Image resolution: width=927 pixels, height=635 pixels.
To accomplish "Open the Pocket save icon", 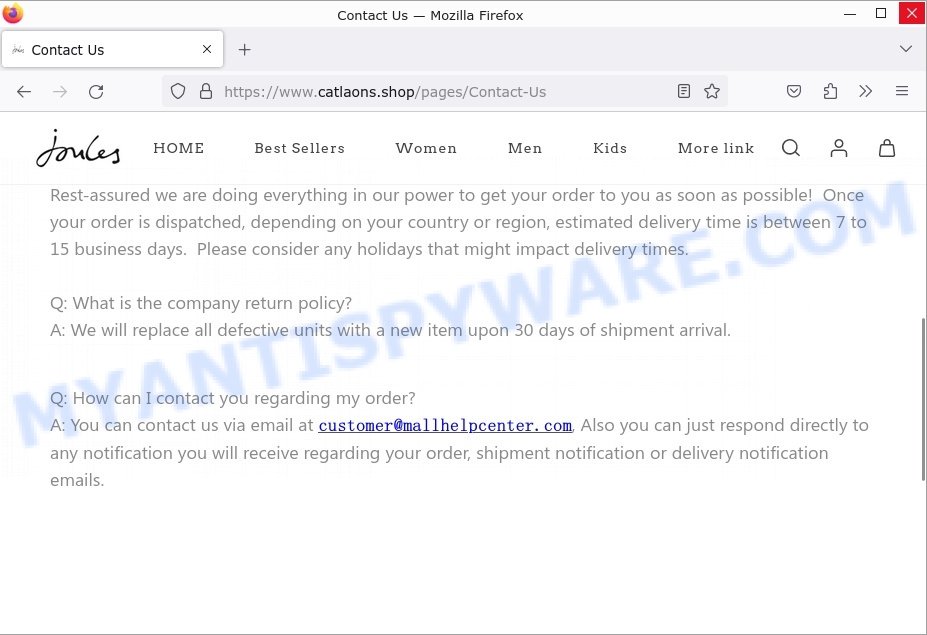I will pos(794,91).
